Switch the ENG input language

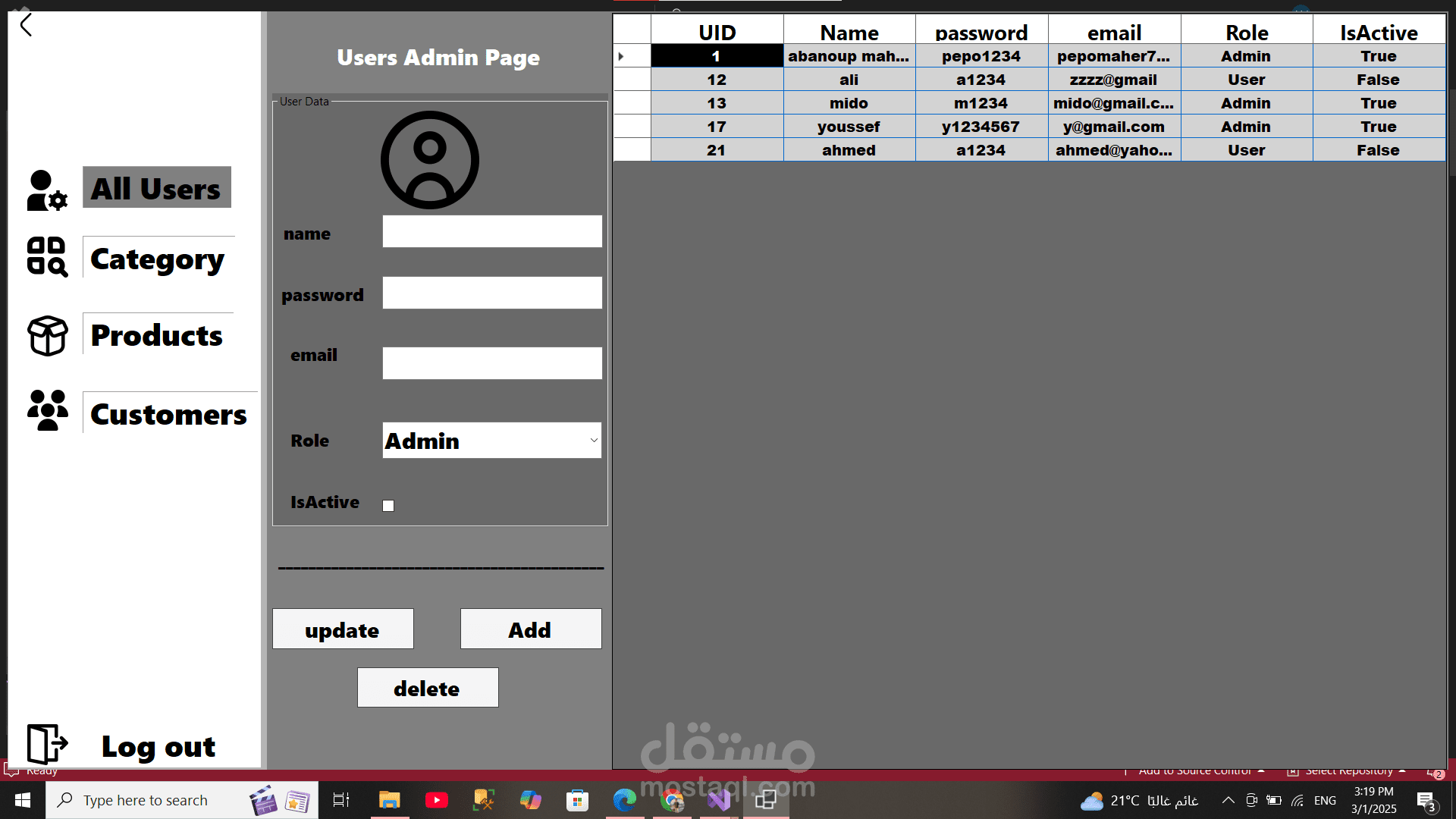(1326, 800)
